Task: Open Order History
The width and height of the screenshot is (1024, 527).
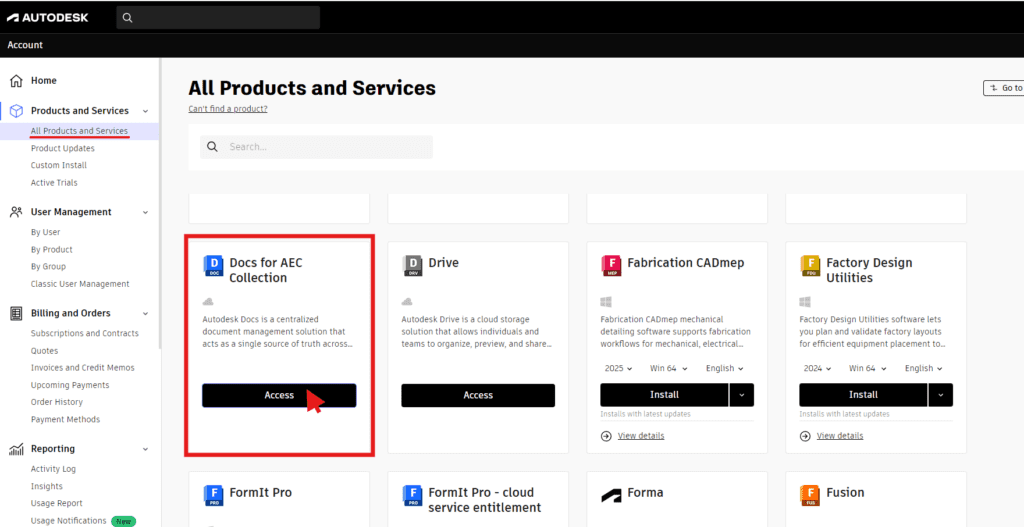Action: (57, 402)
